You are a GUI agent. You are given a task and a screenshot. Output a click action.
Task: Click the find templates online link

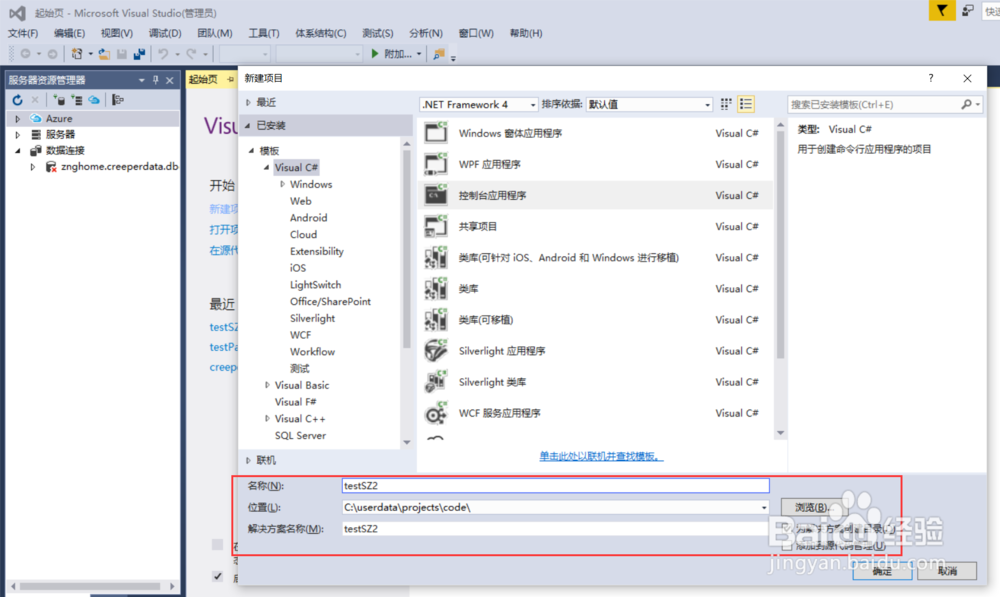point(601,456)
